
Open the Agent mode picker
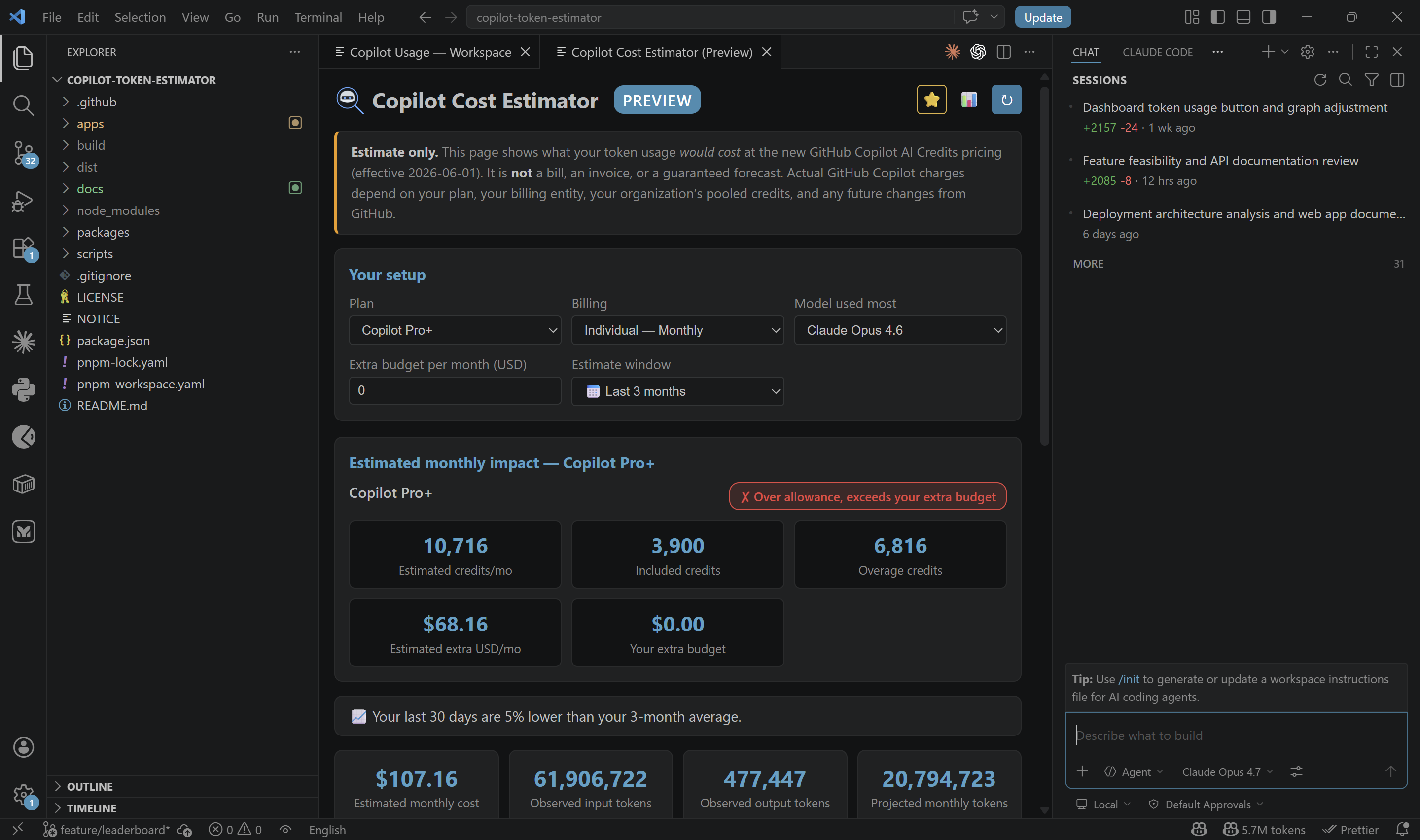(1134, 771)
